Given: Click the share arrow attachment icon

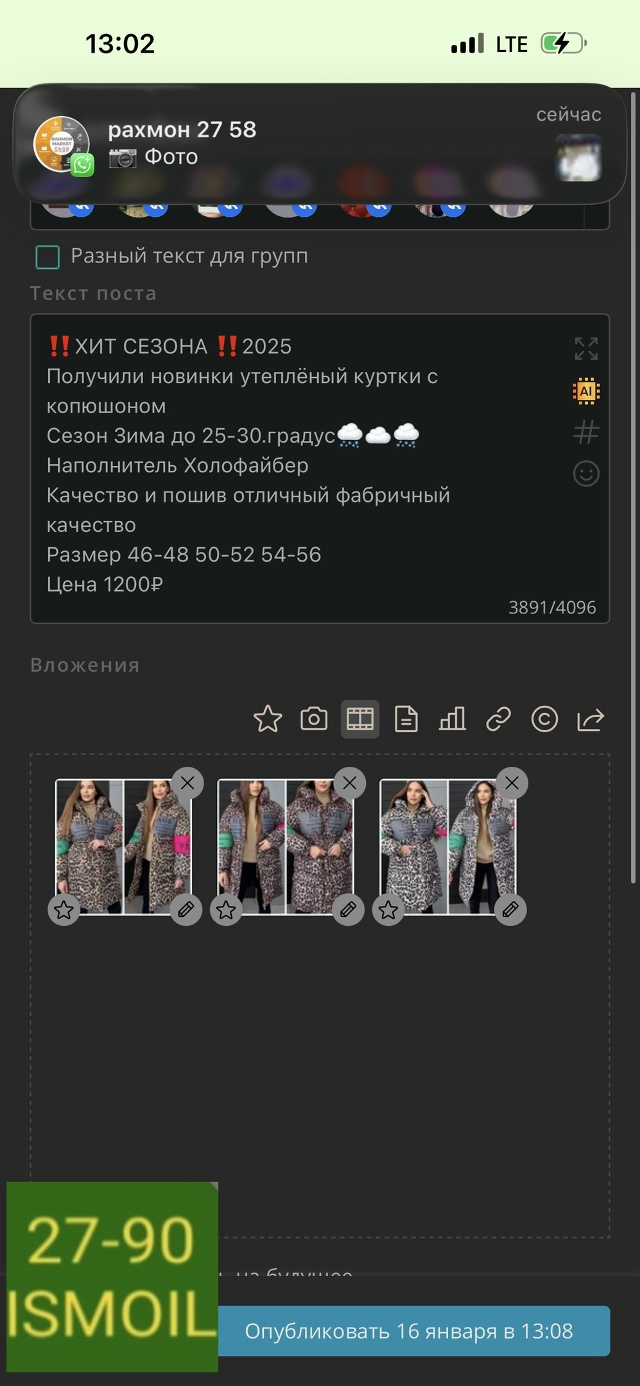Looking at the screenshot, I should (591, 719).
